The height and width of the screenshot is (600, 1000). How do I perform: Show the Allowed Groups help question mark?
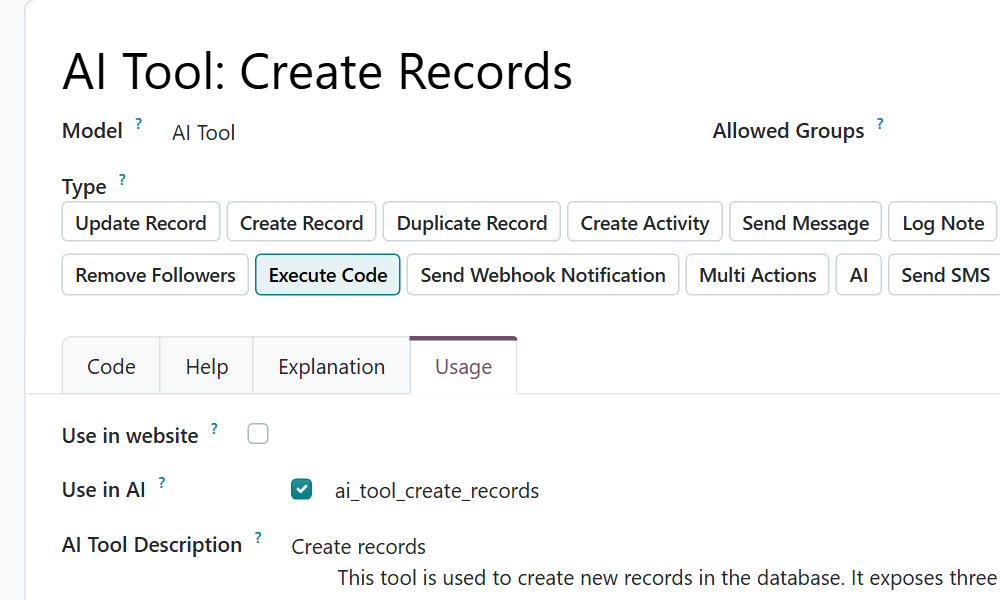880,123
